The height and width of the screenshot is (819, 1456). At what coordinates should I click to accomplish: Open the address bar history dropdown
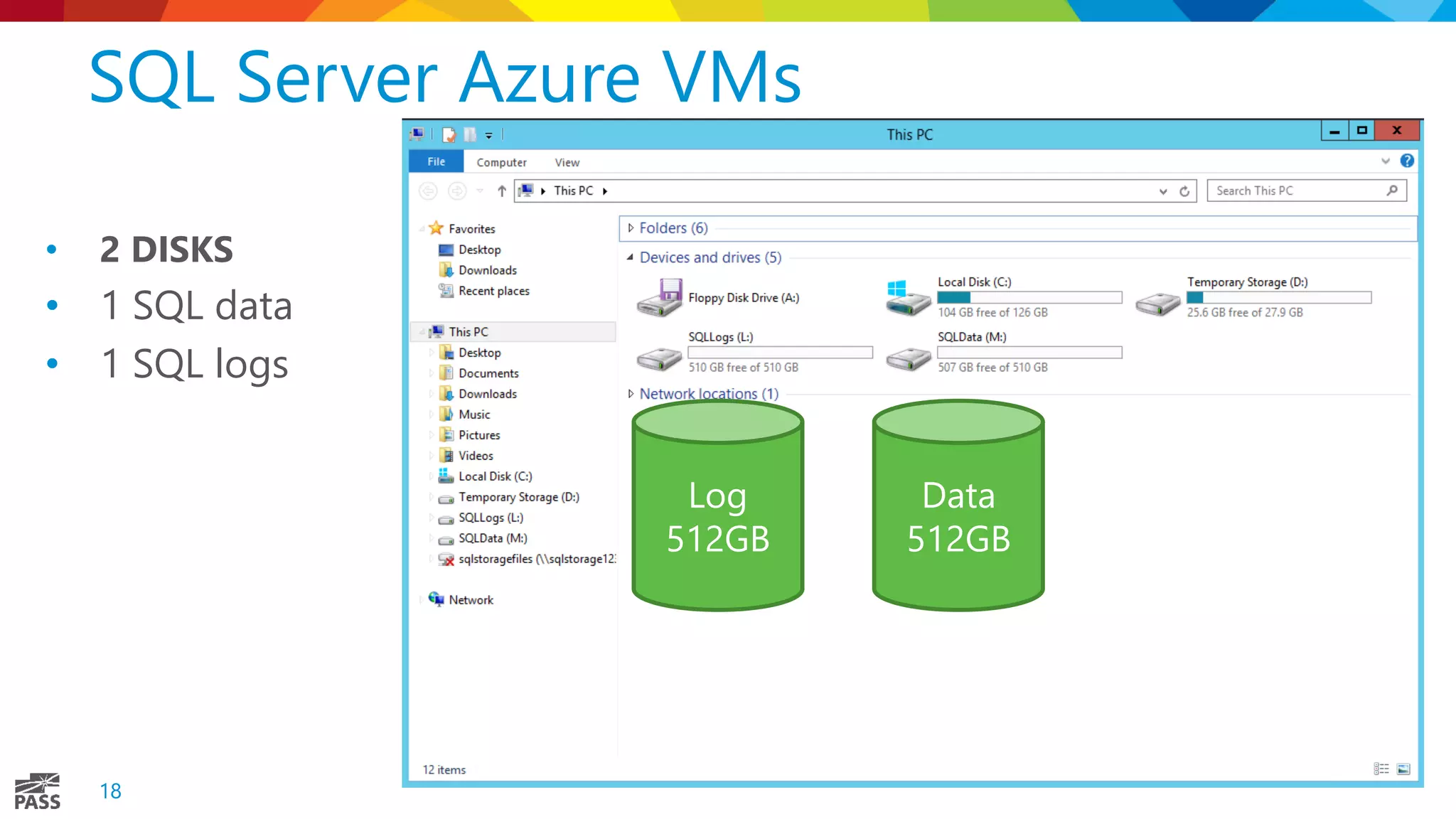click(x=1163, y=191)
